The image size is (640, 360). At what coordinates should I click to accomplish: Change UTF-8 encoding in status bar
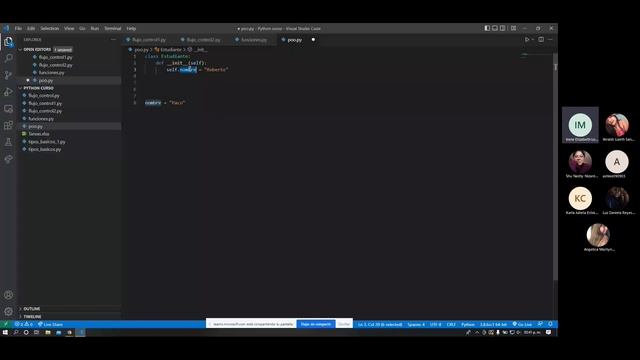436,324
